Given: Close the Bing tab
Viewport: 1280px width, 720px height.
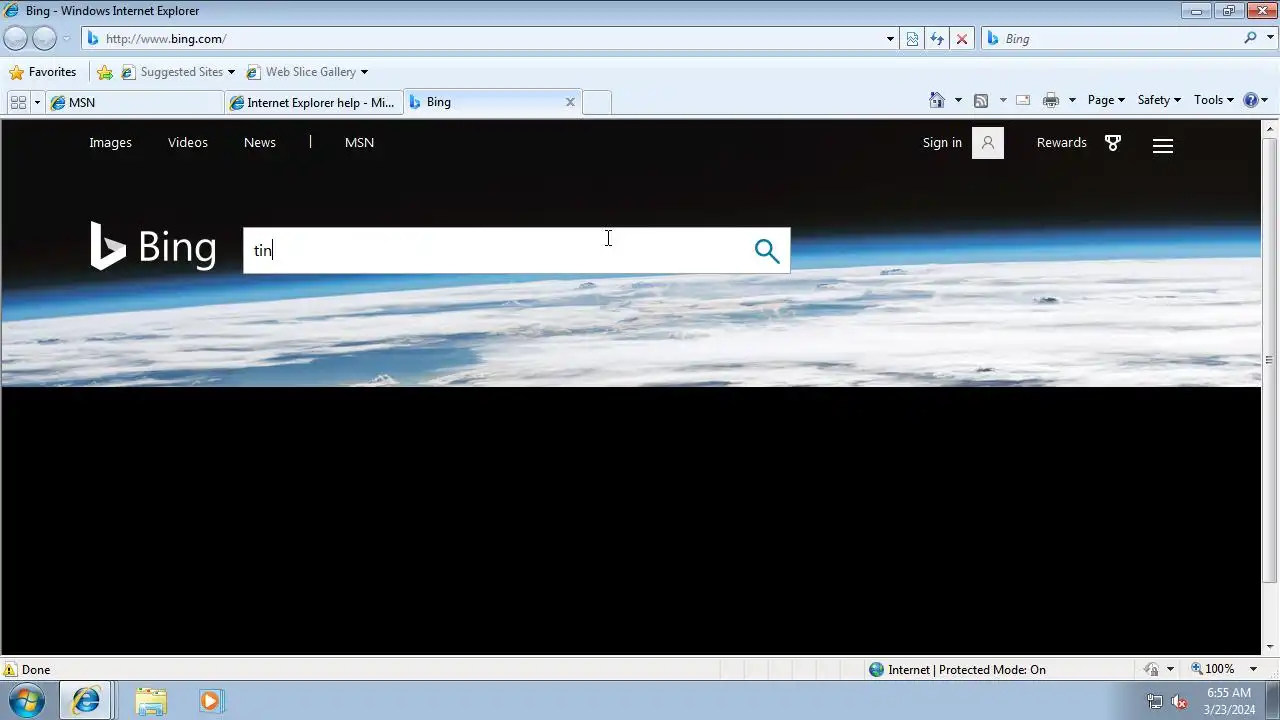Looking at the screenshot, I should click(570, 102).
